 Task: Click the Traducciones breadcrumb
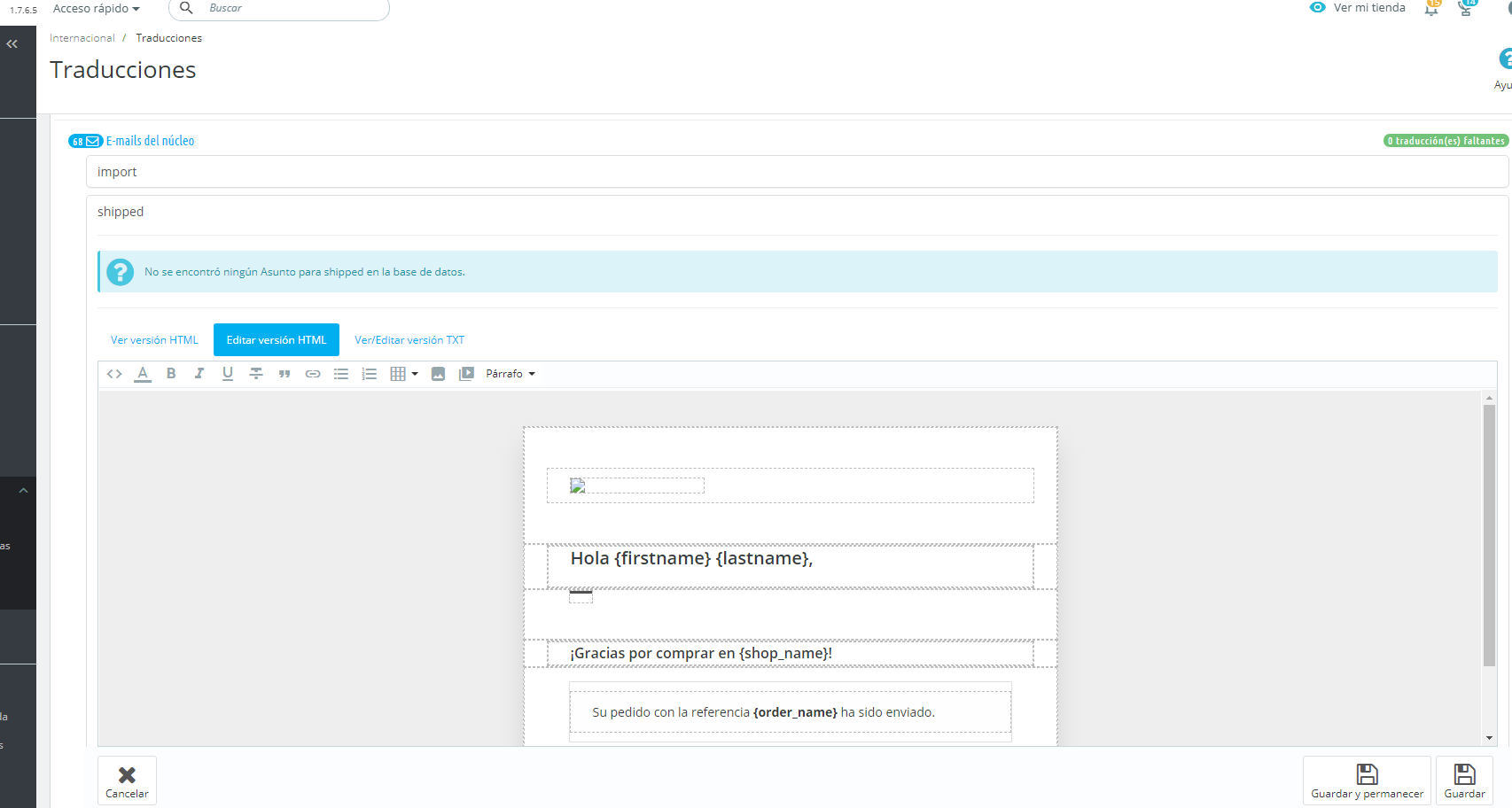click(x=169, y=38)
